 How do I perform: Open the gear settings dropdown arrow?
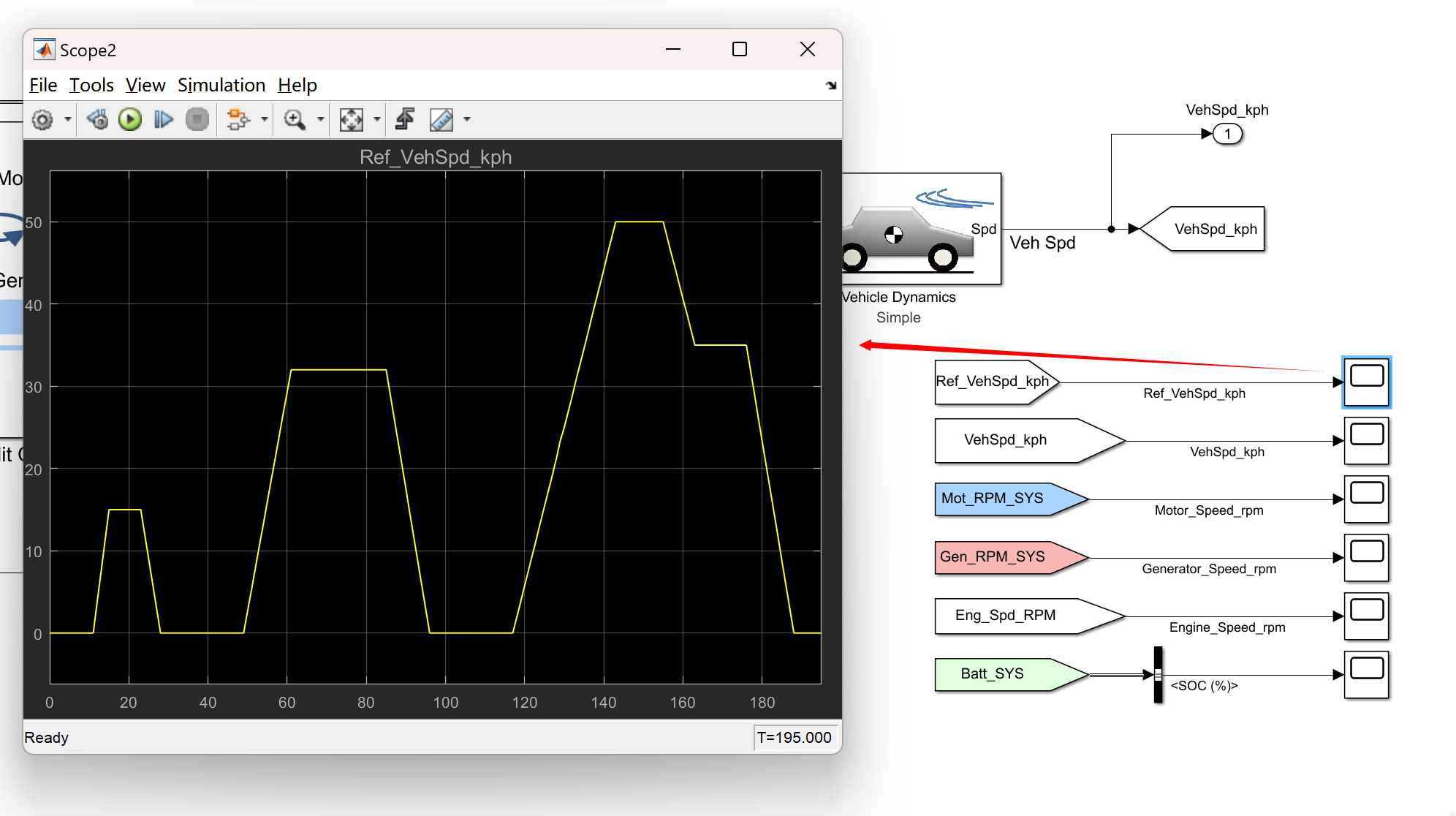coord(67,119)
